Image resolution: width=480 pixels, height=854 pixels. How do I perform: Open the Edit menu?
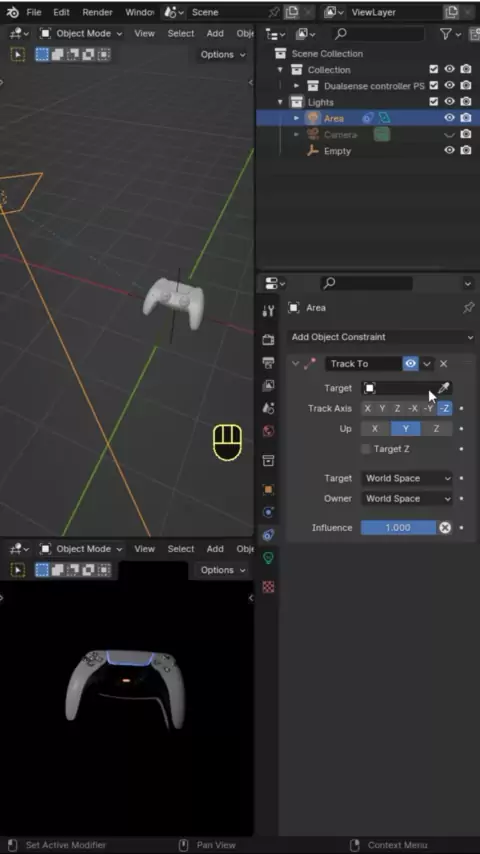coord(61,12)
